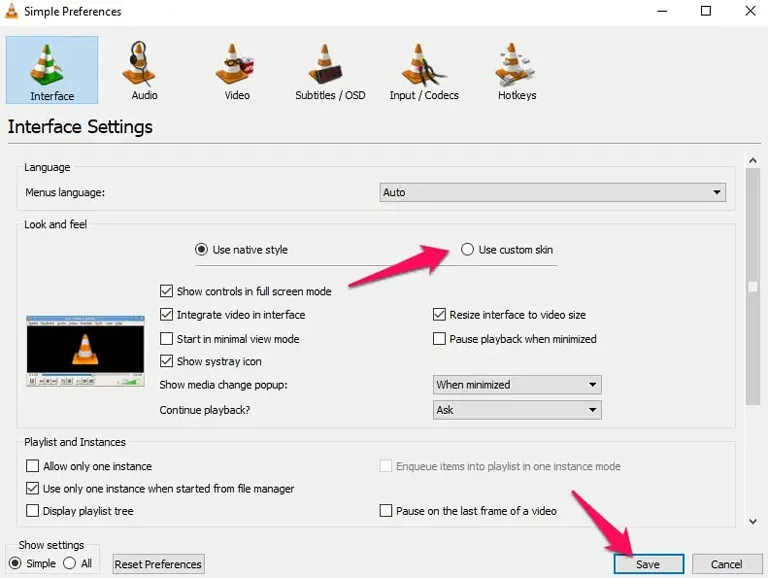Open the Show media change popup dropdown

click(517, 385)
